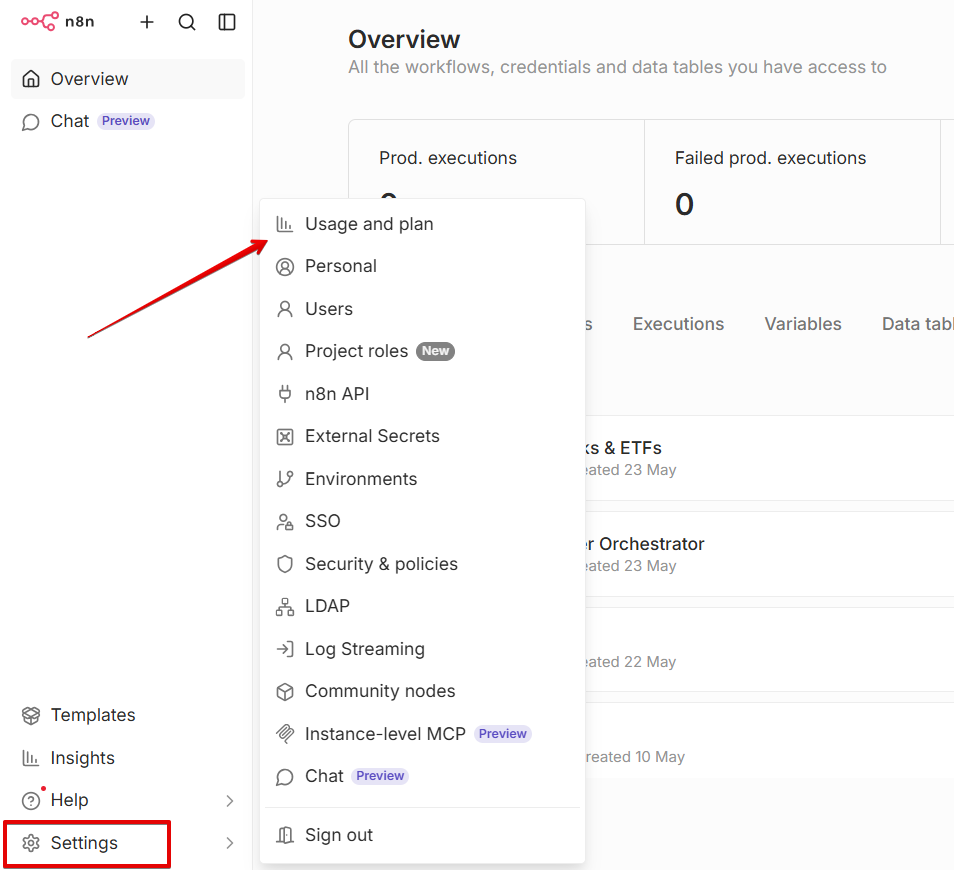
Task: Click the Project roles person icon
Action: 285,352
